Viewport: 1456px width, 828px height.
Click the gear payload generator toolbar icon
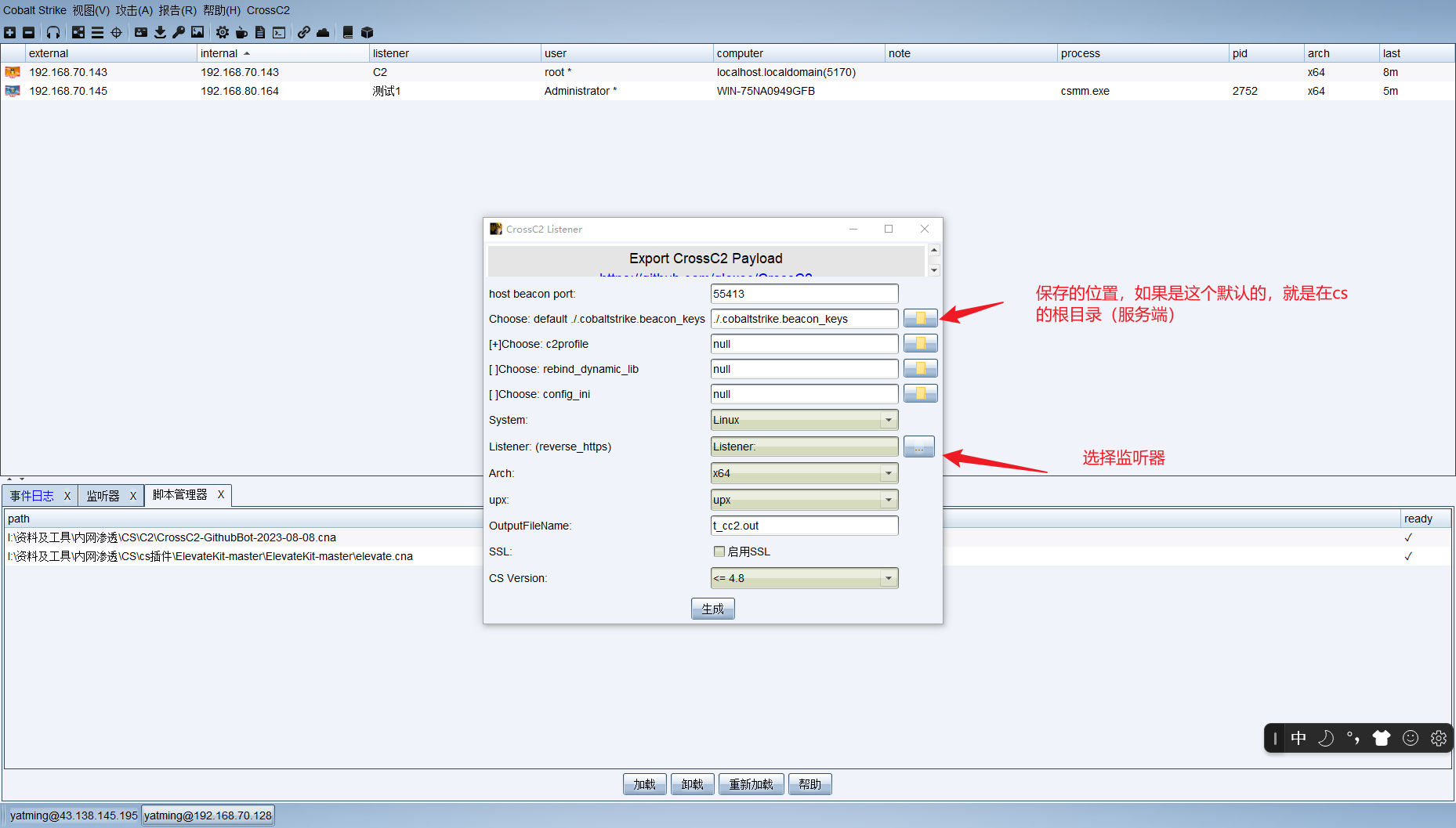tap(223, 32)
